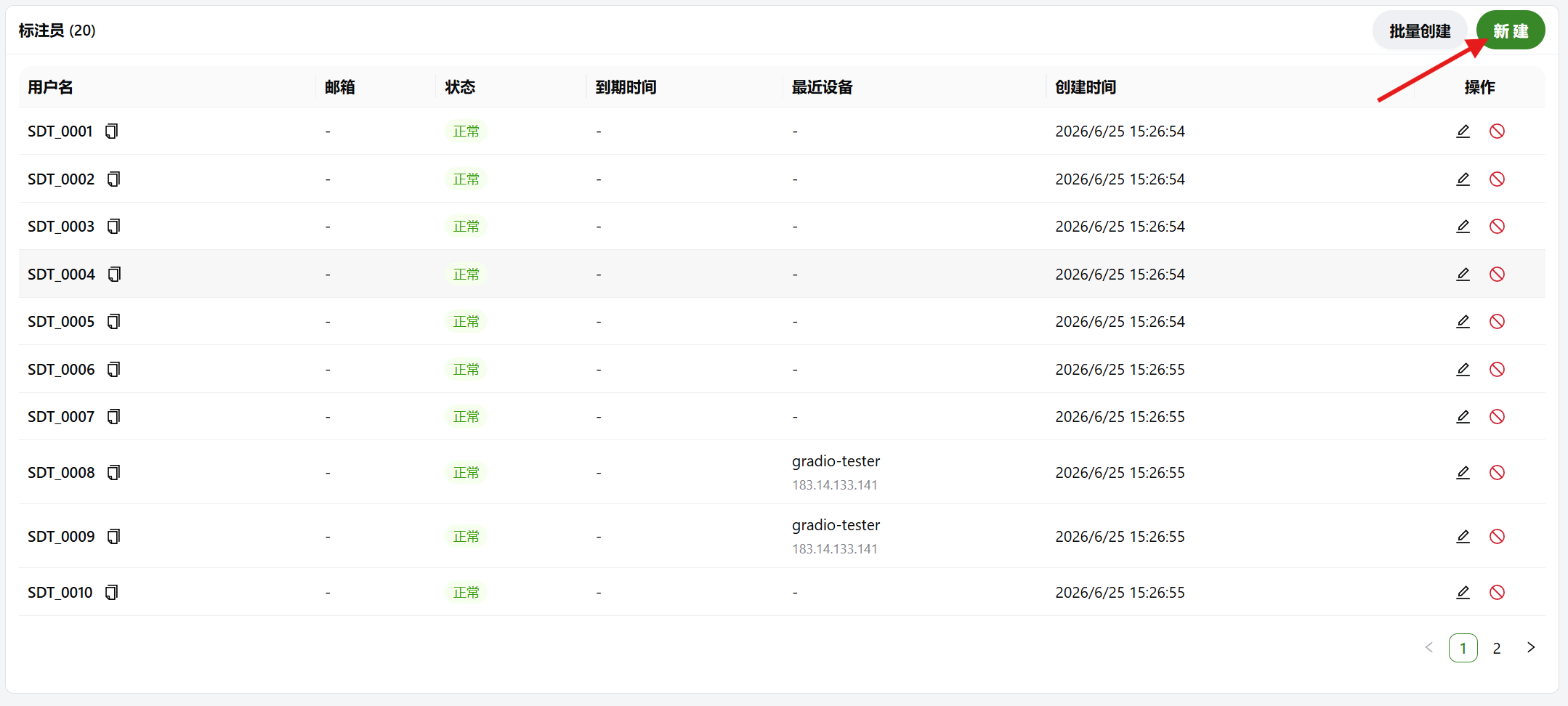Click 正常 status tag for SDT_0006
Image resolution: width=1568 pixels, height=706 pixels.
click(x=466, y=370)
